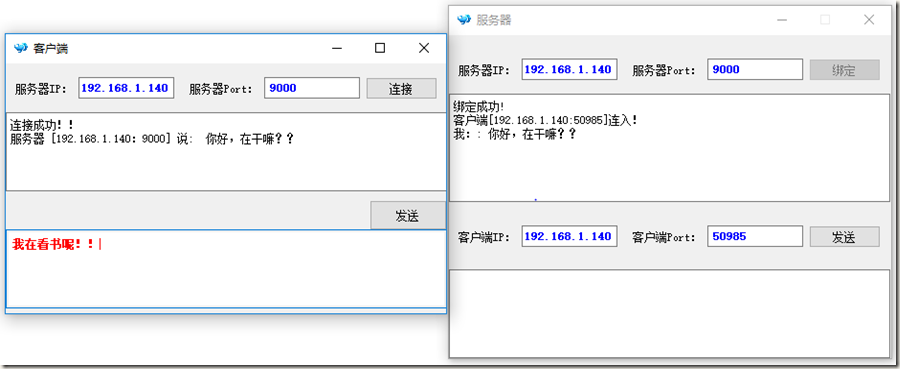Click the empty server message input box

669,313
